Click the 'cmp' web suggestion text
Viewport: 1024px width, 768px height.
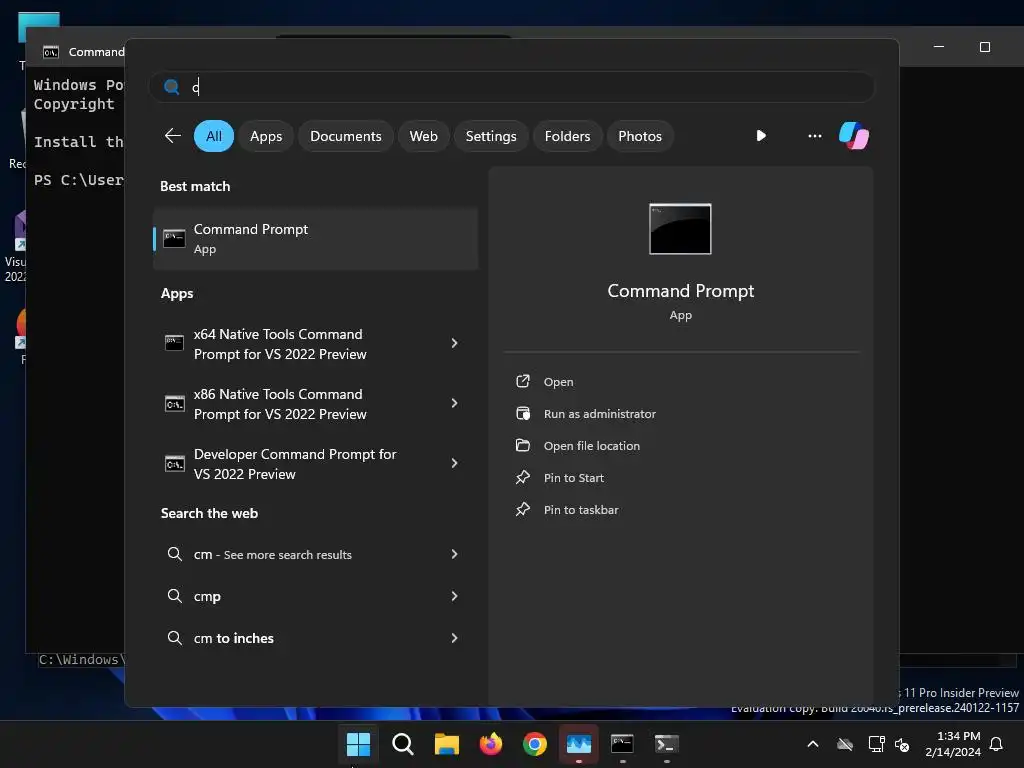coord(207,596)
